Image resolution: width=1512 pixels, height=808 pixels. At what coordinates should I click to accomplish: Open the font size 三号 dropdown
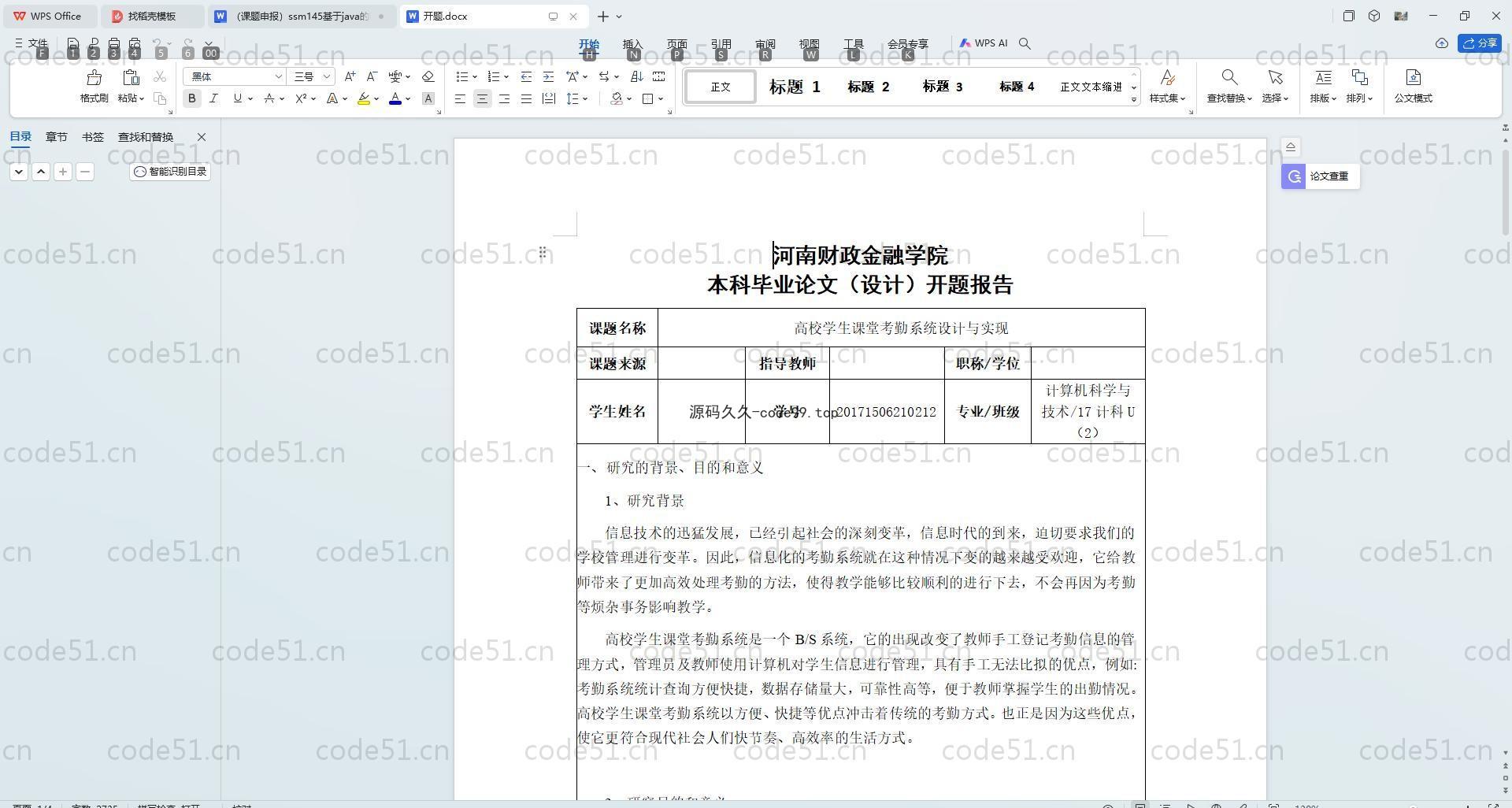tap(326, 76)
